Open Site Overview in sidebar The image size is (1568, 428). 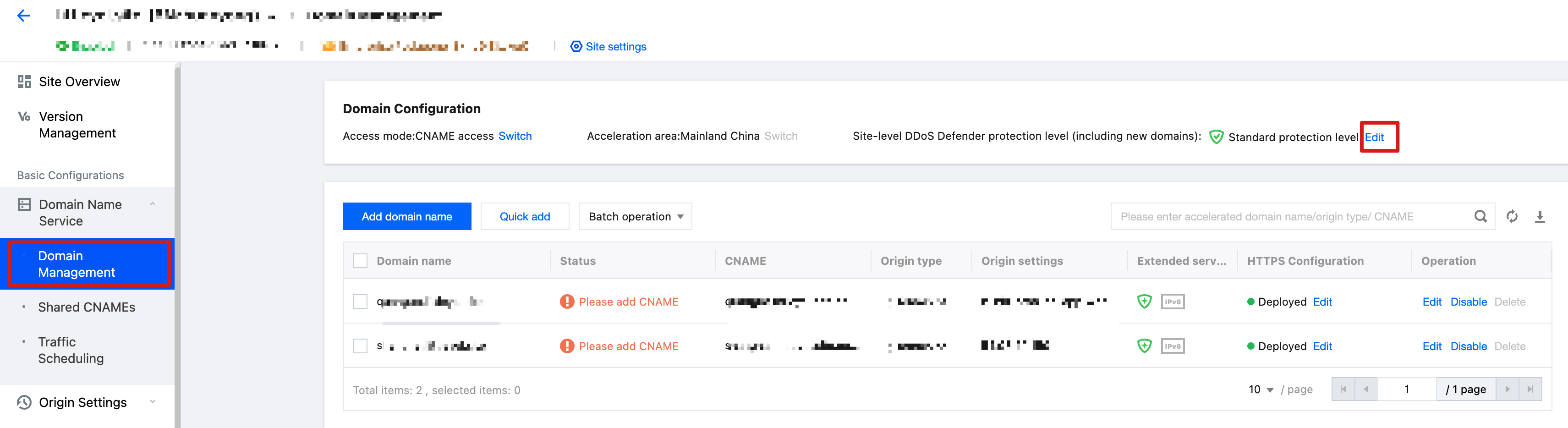pyautogui.click(x=79, y=82)
